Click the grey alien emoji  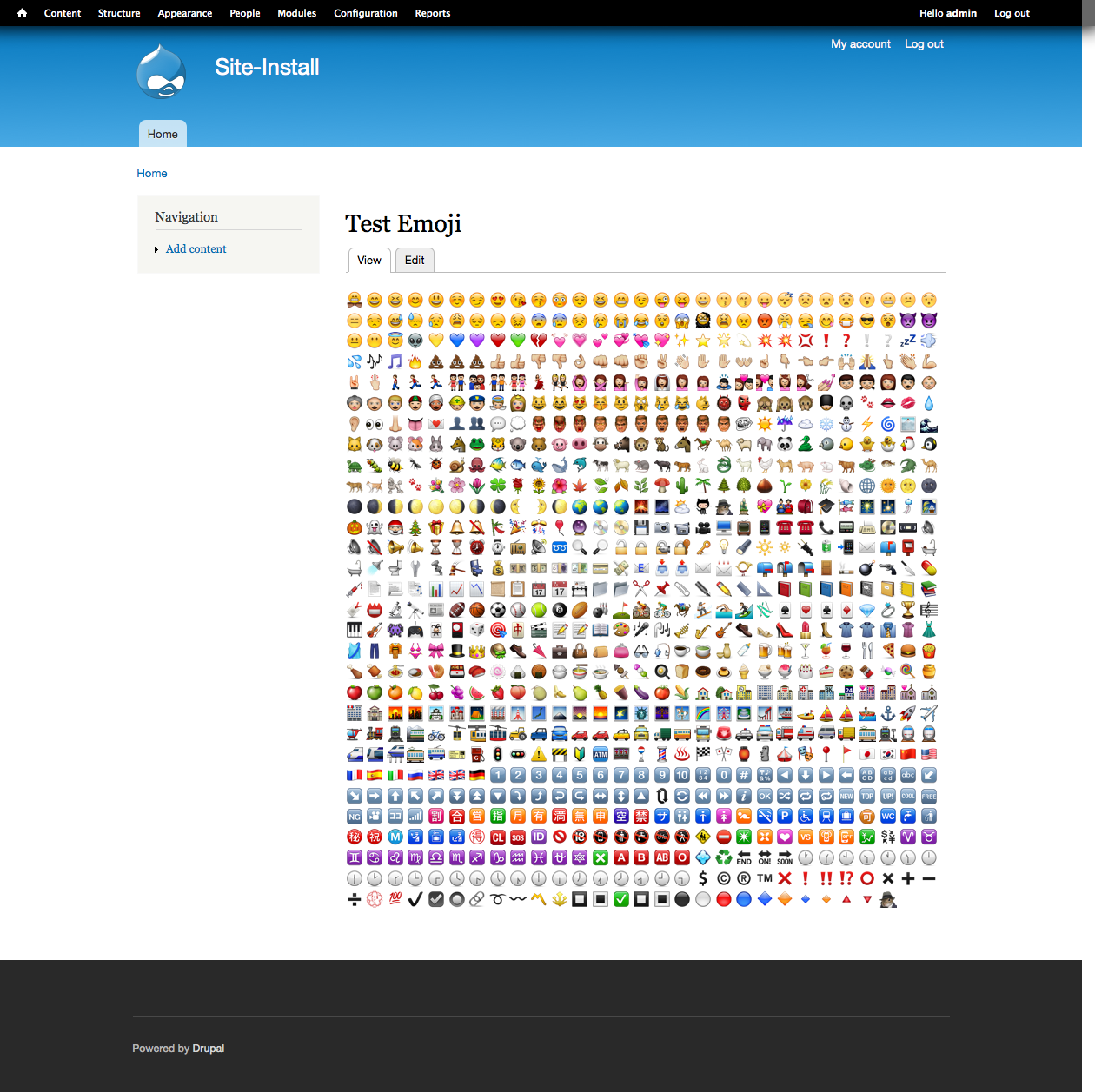click(415, 341)
